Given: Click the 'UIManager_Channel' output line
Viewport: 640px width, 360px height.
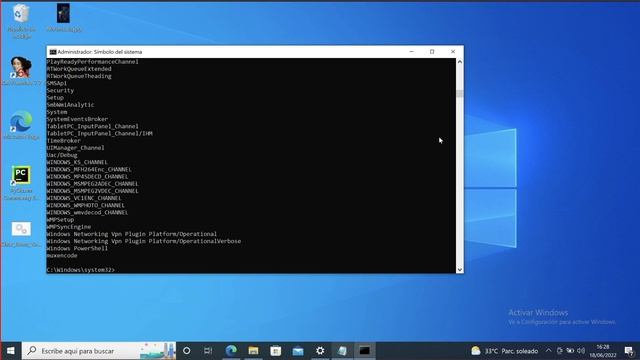Looking at the screenshot, I should coord(76,148).
